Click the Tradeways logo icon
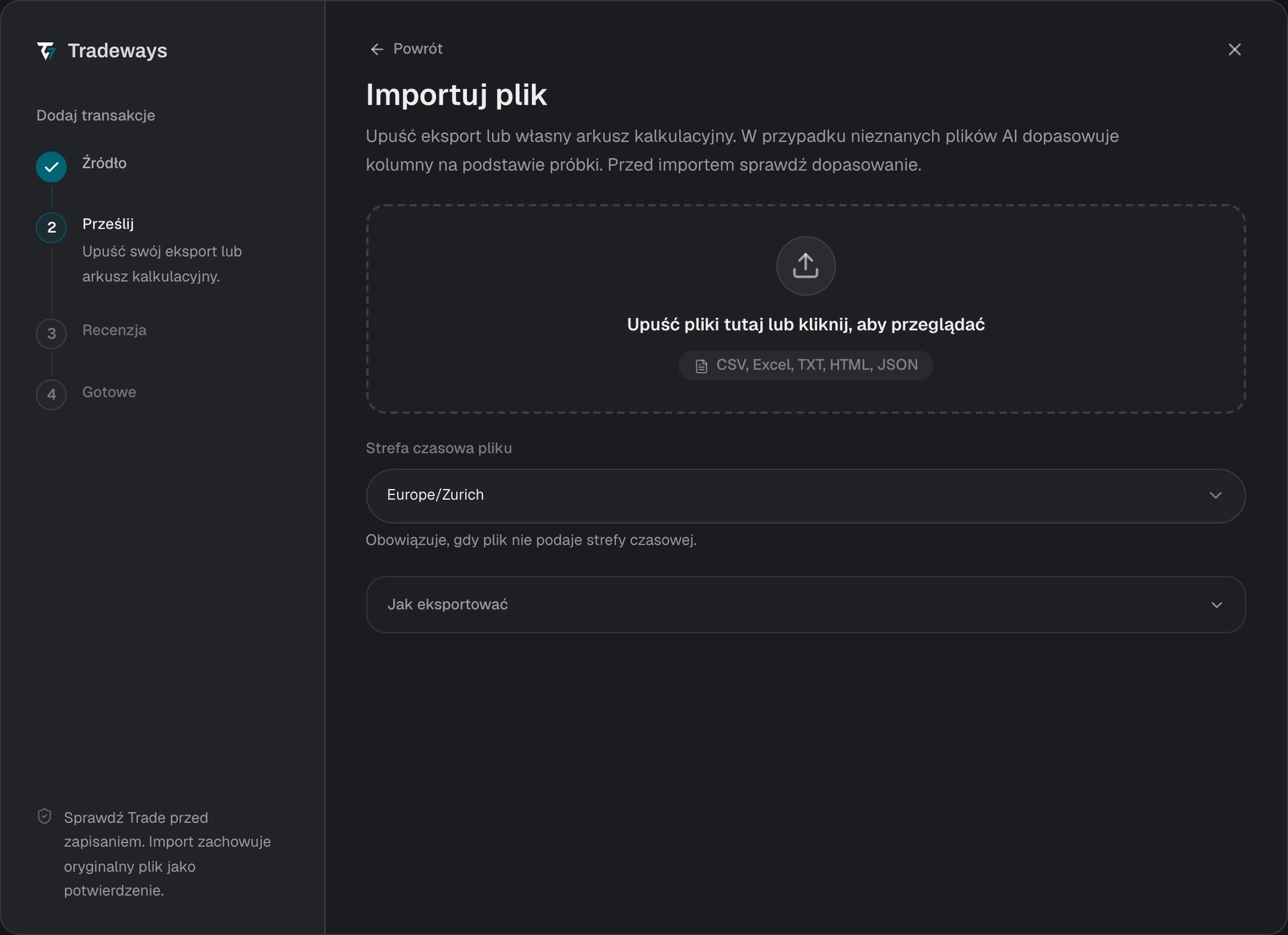 pos(46,51)
